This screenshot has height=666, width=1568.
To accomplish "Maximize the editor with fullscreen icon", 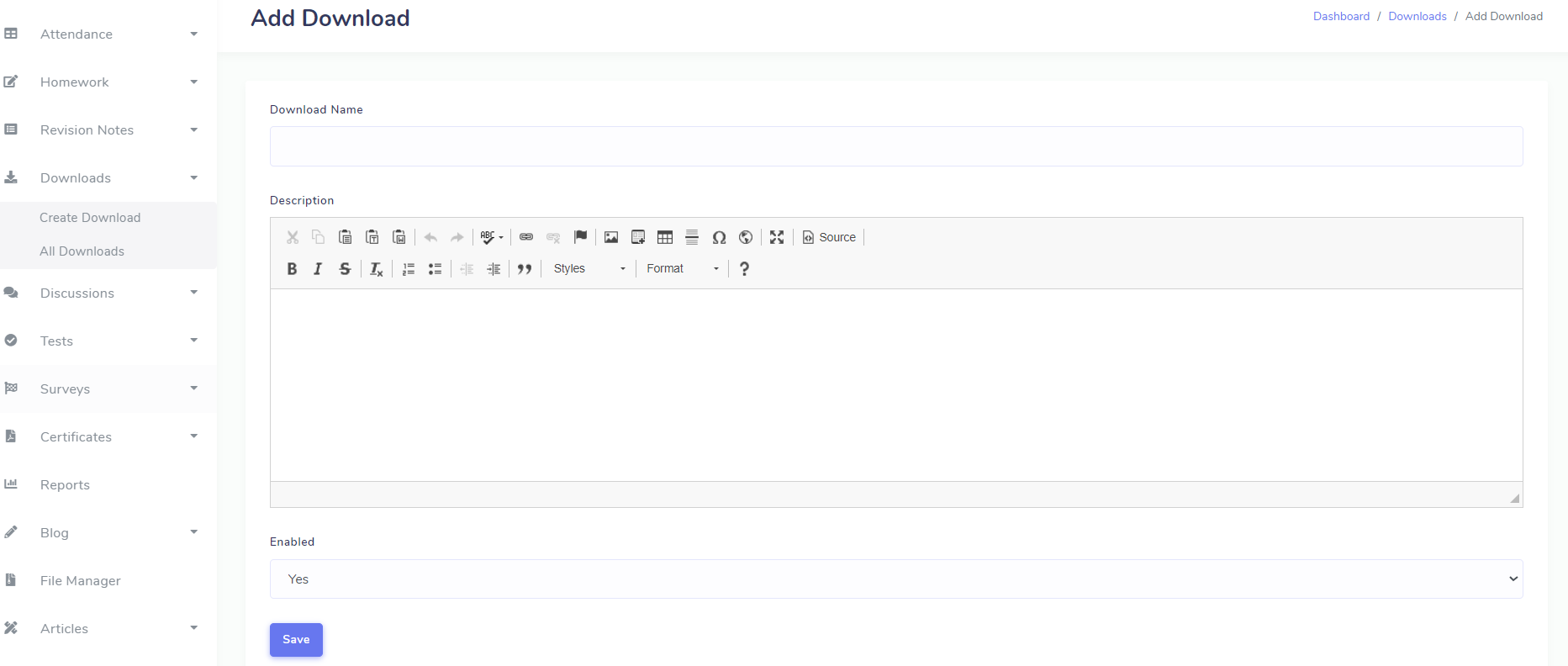I will click(777, 237).
